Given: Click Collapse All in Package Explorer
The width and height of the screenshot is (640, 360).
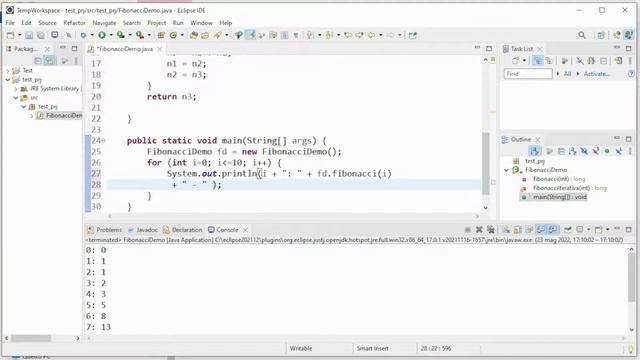Looking at the screenshot, I should pos(38,61).
